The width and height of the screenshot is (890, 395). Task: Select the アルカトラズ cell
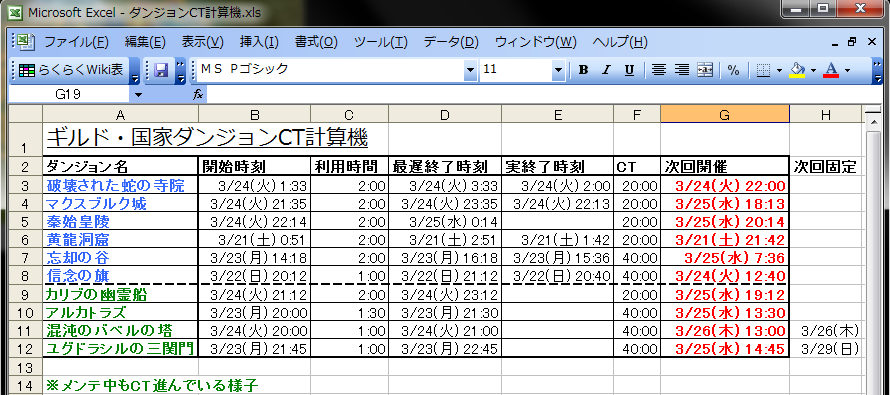click(x=120, y=313)
